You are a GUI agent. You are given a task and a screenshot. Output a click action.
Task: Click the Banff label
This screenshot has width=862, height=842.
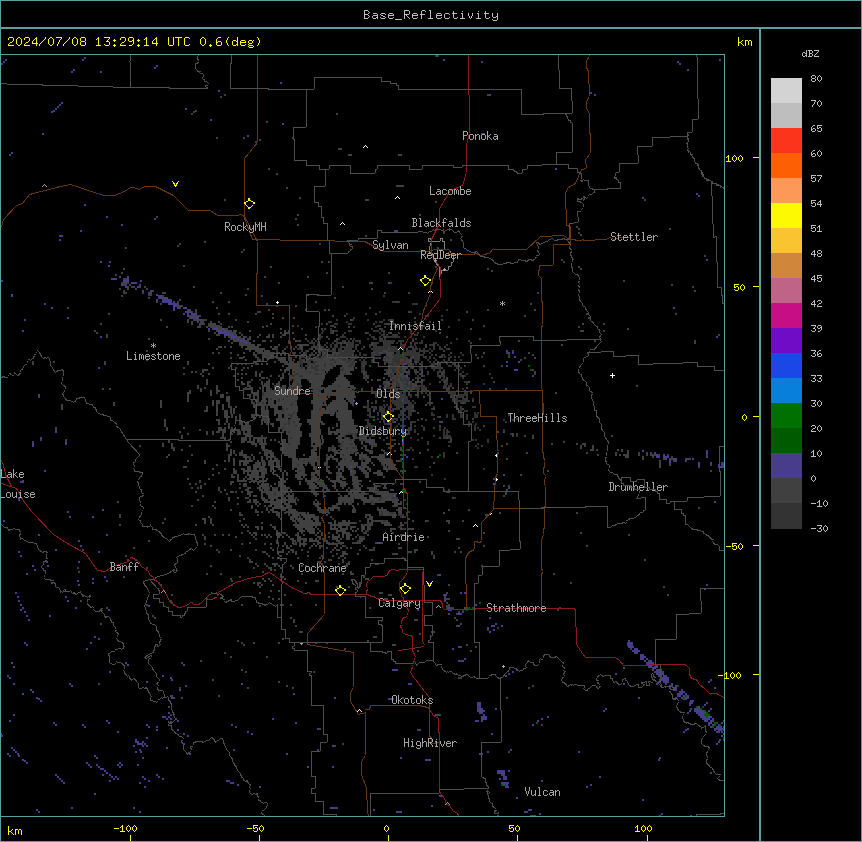point(124,567)
